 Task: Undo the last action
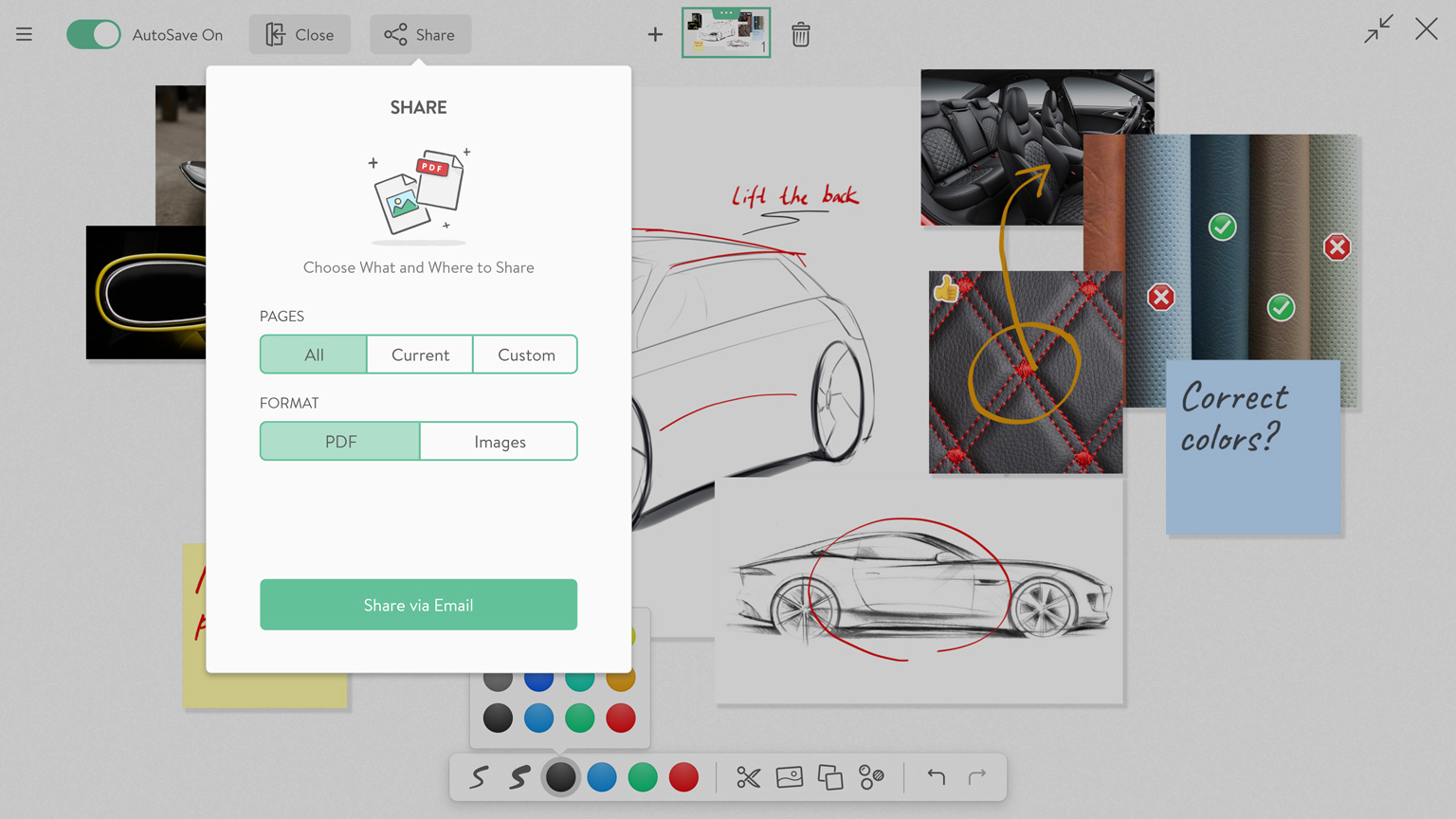(937, 777)
